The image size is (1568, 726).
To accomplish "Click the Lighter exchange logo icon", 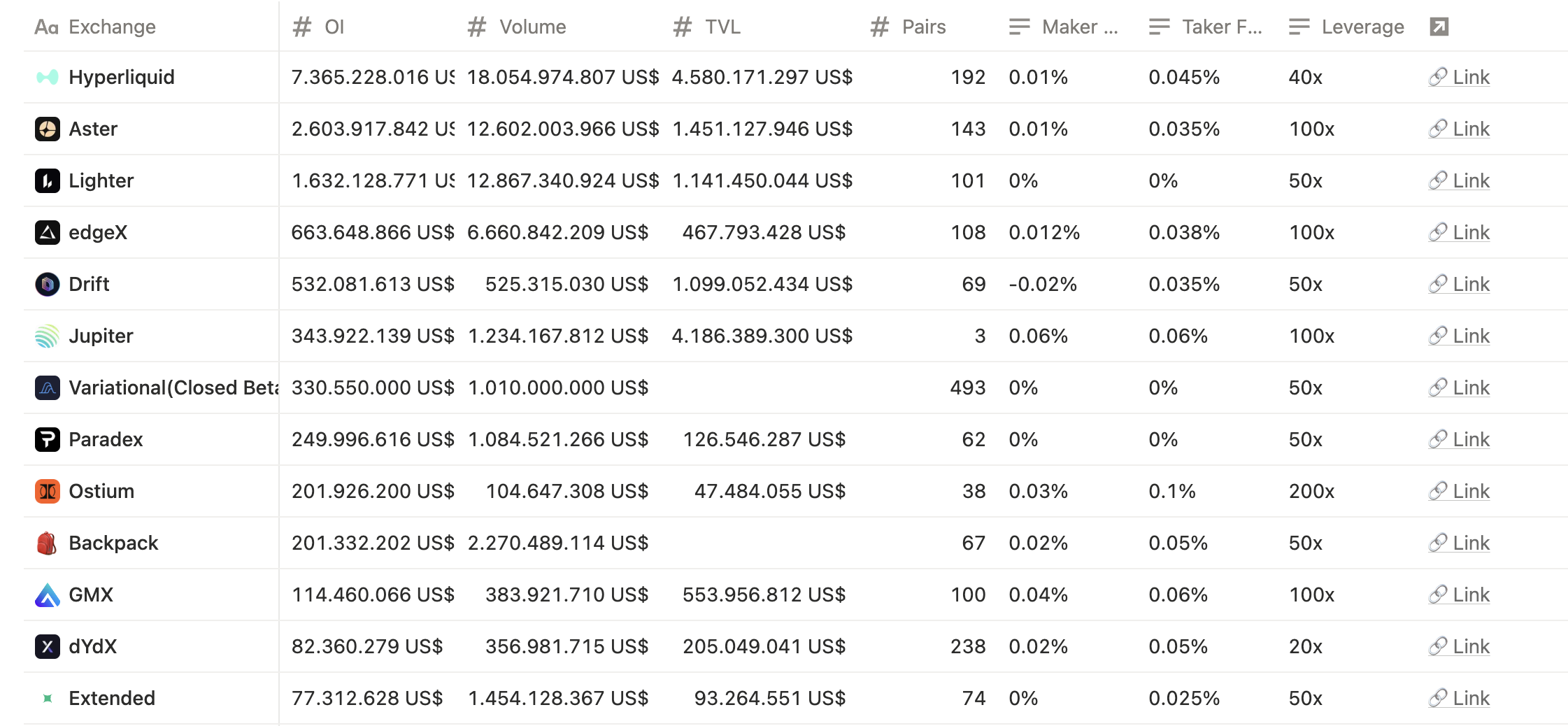I will coord(47,180).
